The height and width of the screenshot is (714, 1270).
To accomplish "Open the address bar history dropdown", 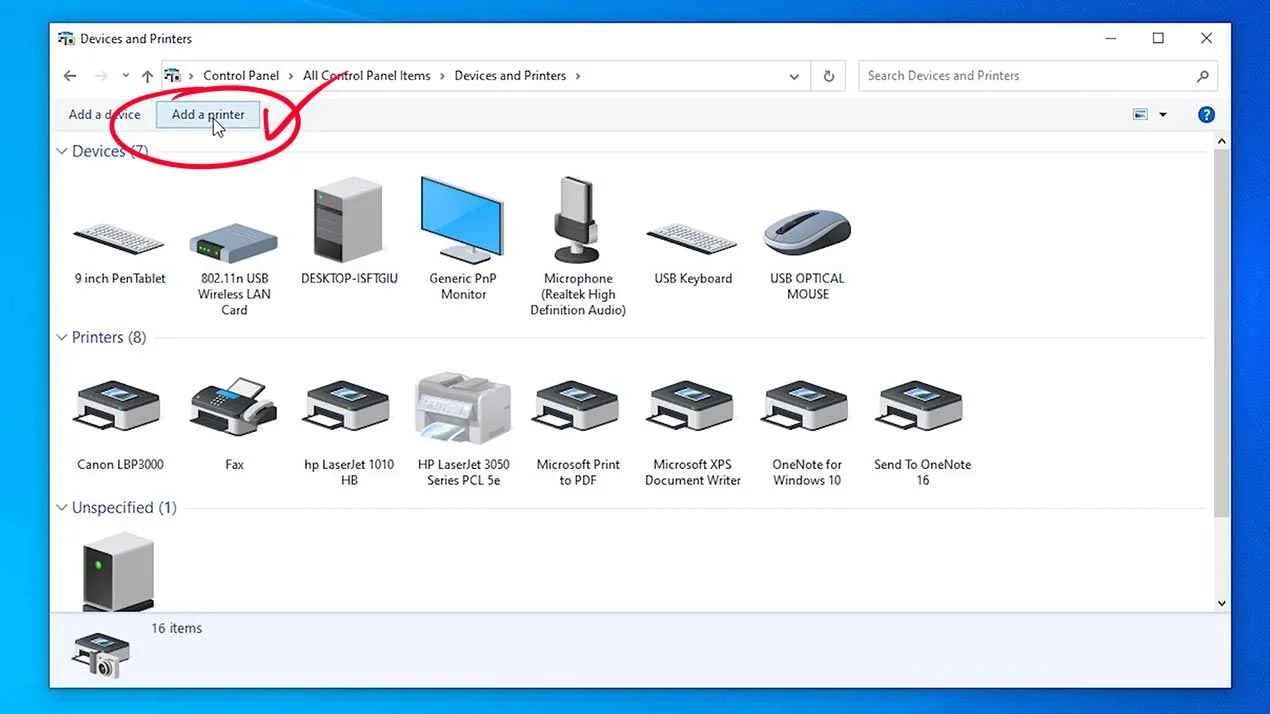I will (794, 76).
